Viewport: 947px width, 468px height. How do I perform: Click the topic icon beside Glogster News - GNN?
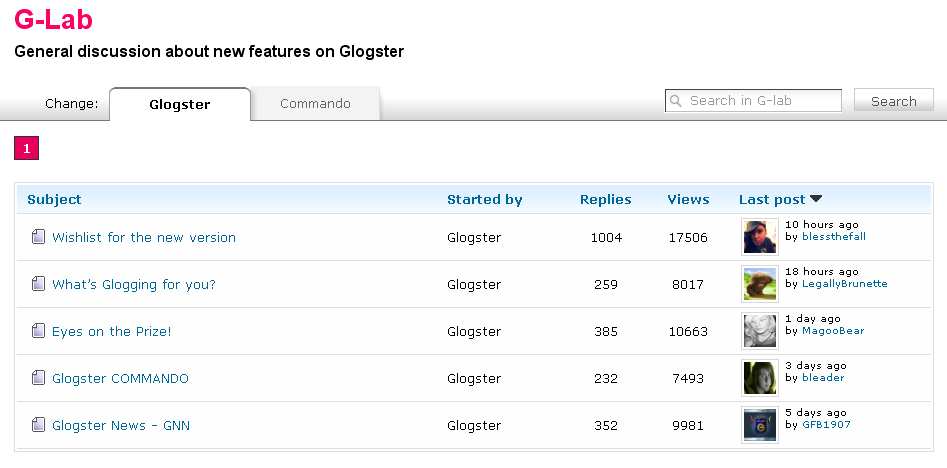coord(38,425)
